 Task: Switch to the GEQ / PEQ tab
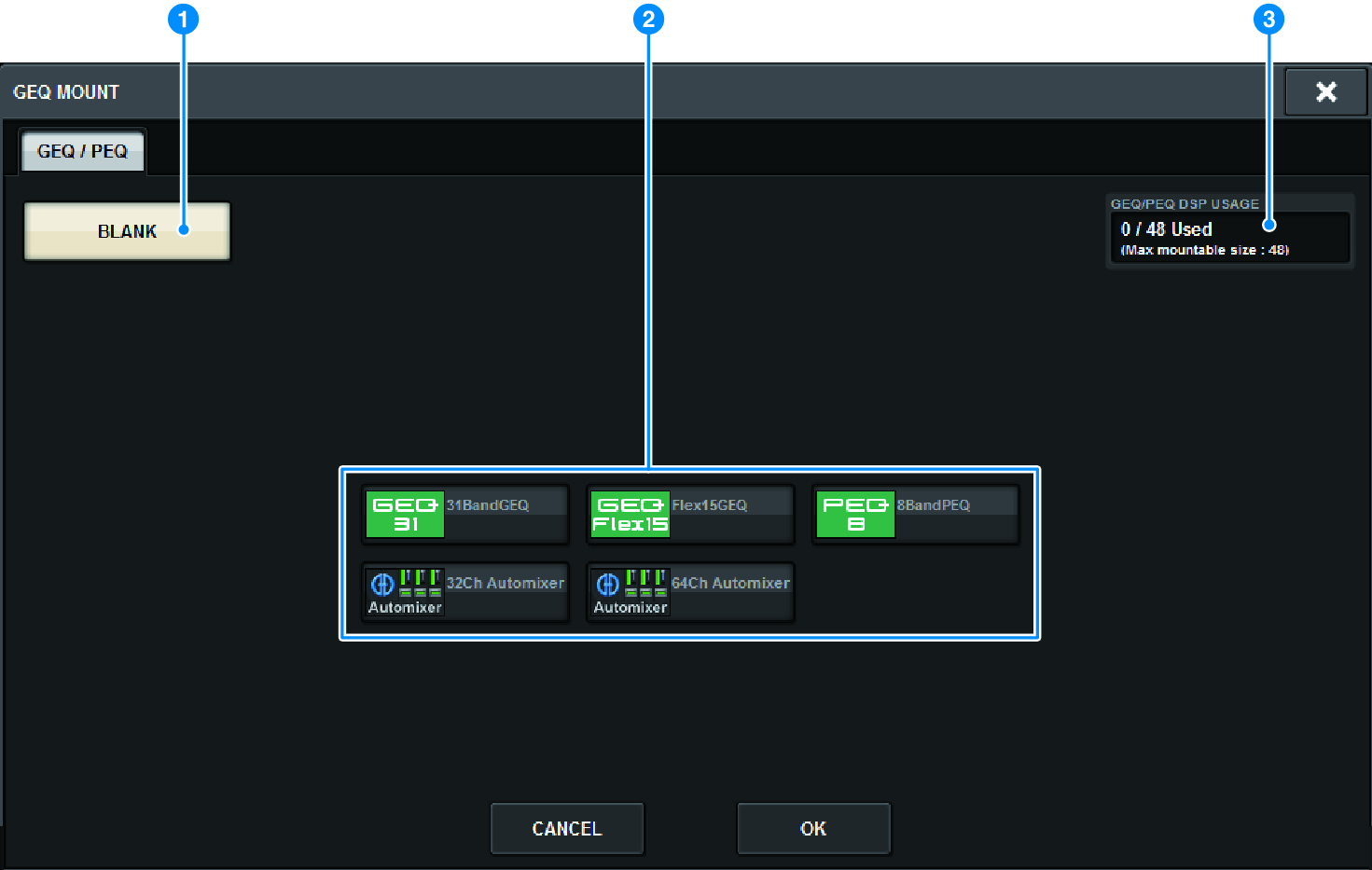click(82, 151)
